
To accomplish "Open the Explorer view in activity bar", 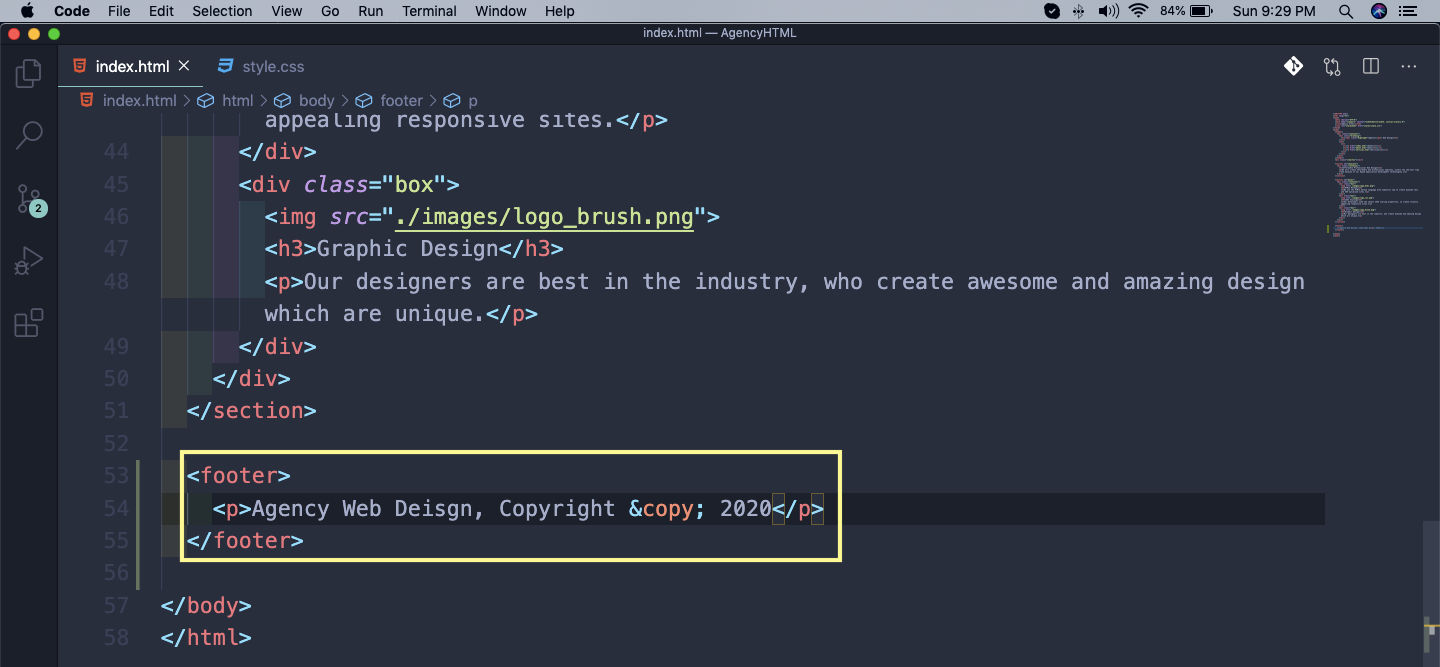I will (29, 73).
